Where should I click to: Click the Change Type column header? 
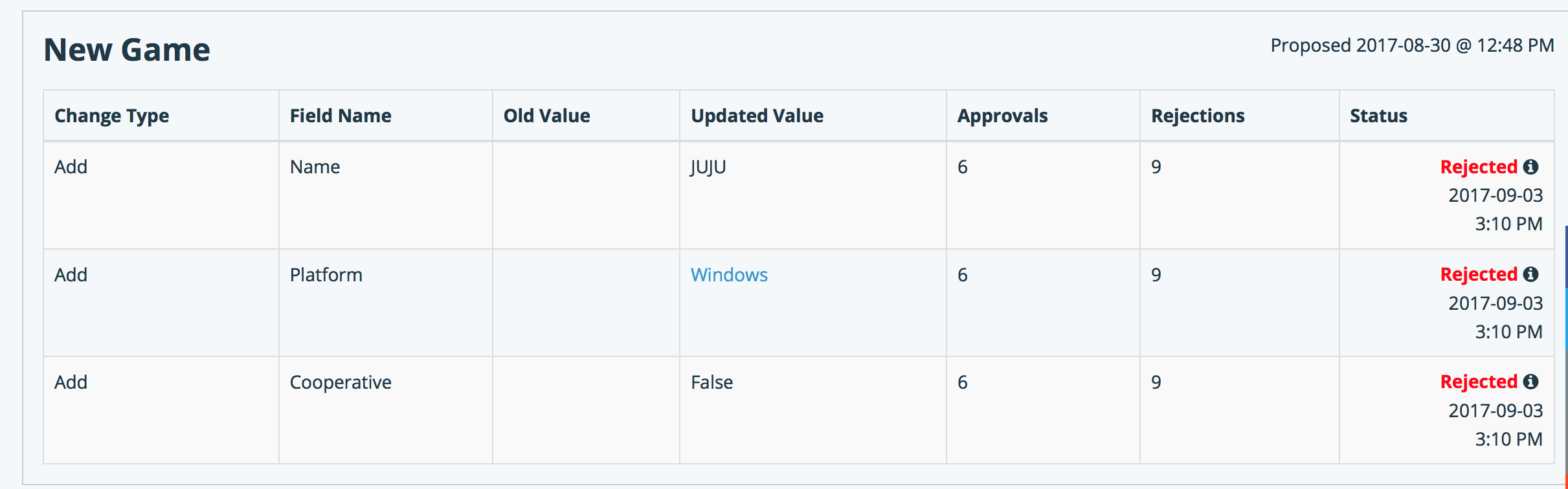pyautogui.click(x=111, y=116)
